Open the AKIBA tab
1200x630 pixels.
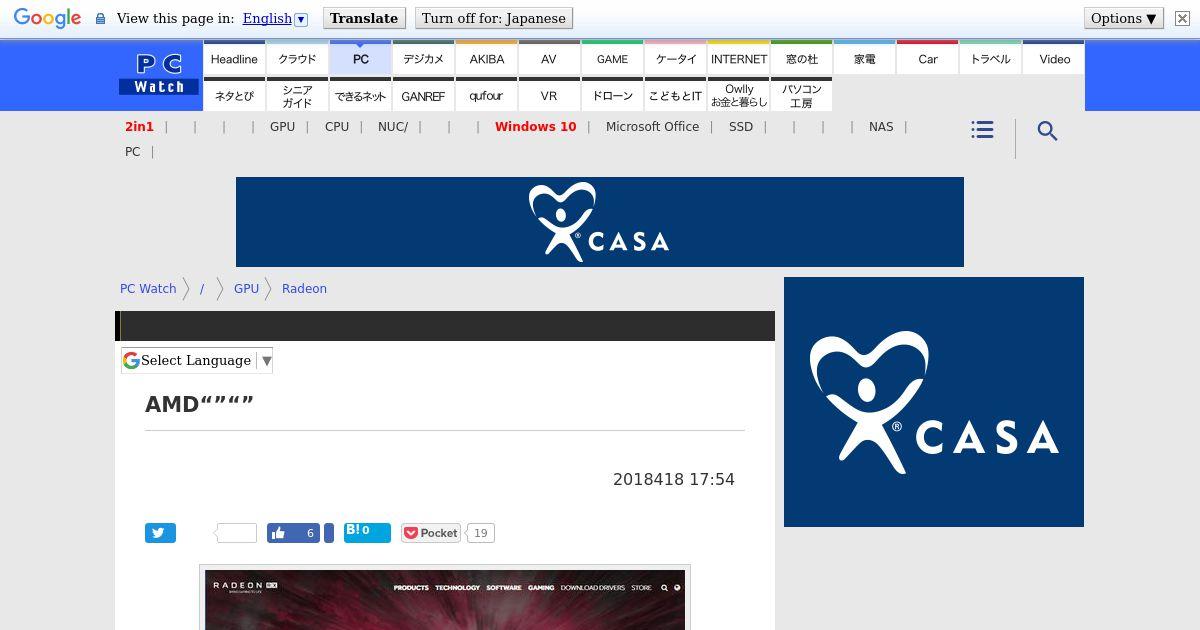[x=486, y=59]
